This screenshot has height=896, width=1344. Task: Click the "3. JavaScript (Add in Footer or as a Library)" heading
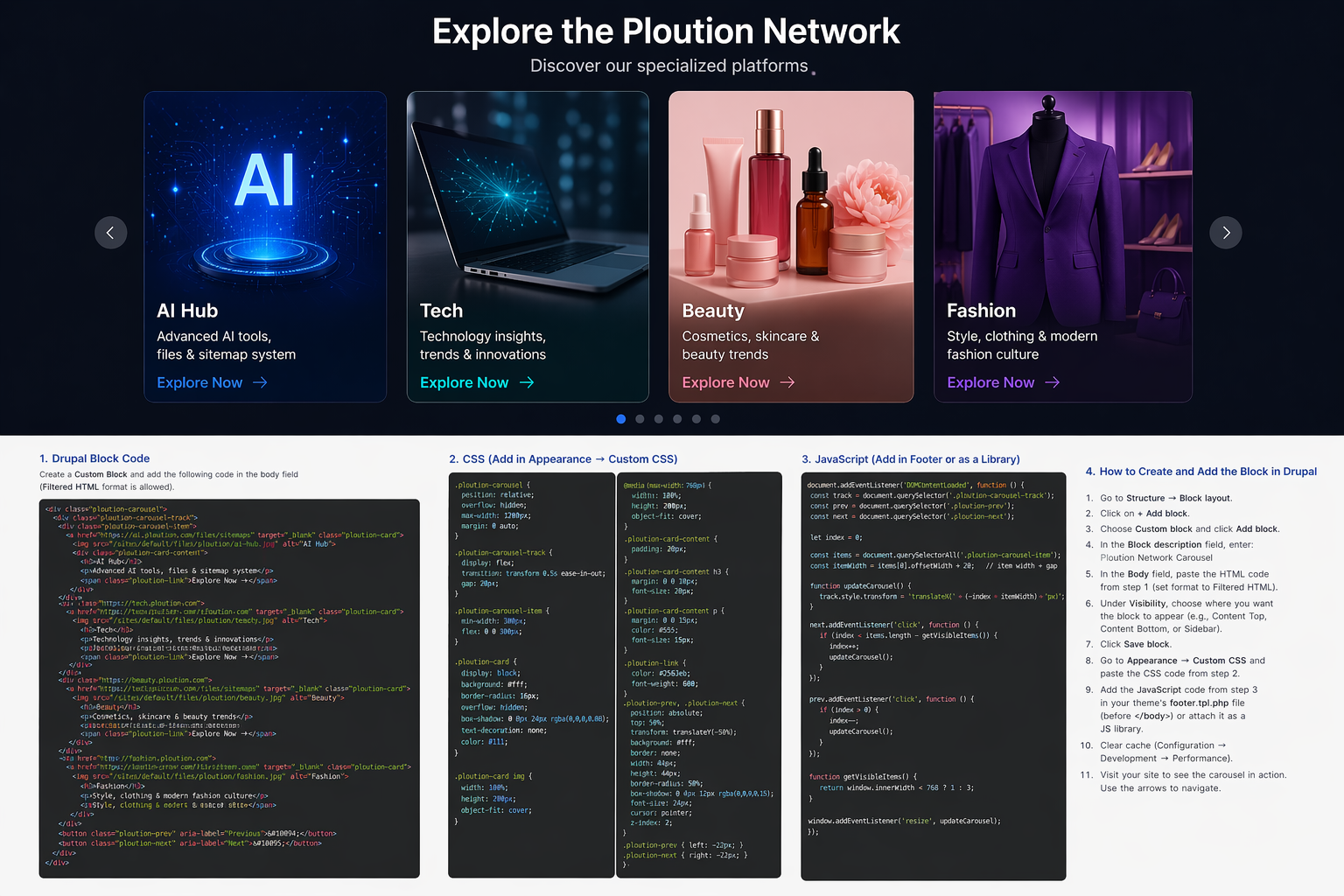(911, 459)
